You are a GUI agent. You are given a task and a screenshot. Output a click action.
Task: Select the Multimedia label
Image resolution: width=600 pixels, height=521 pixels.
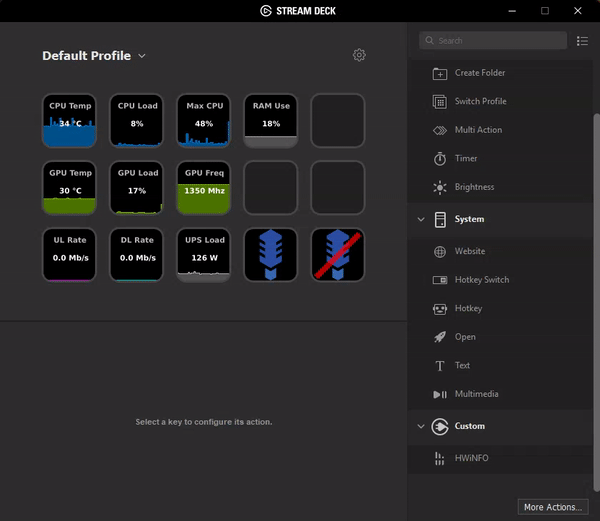[476, 394]
